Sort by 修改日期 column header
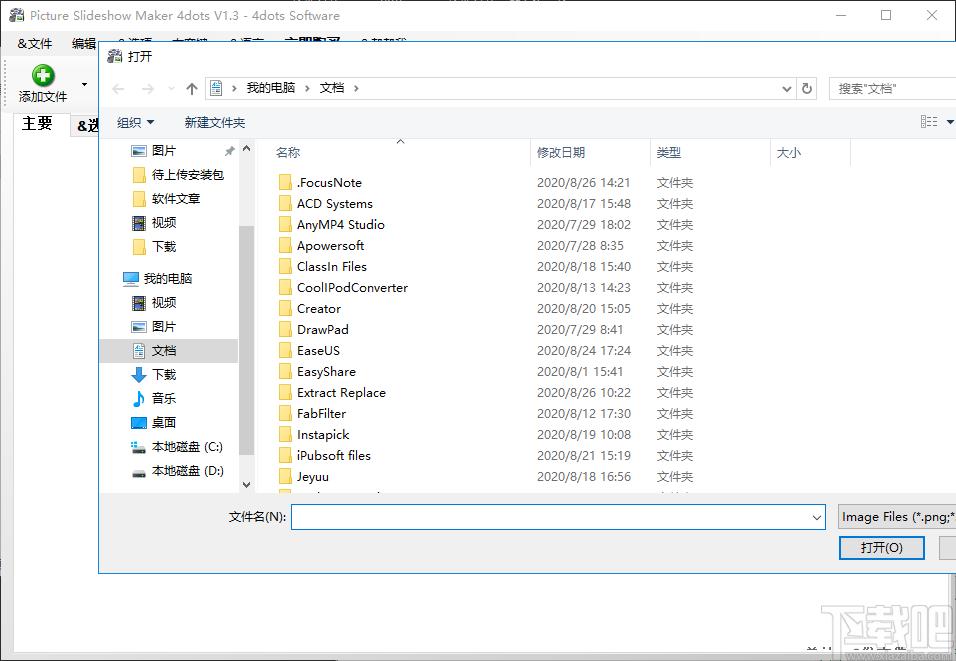The image size is (956, 661). 561,152
